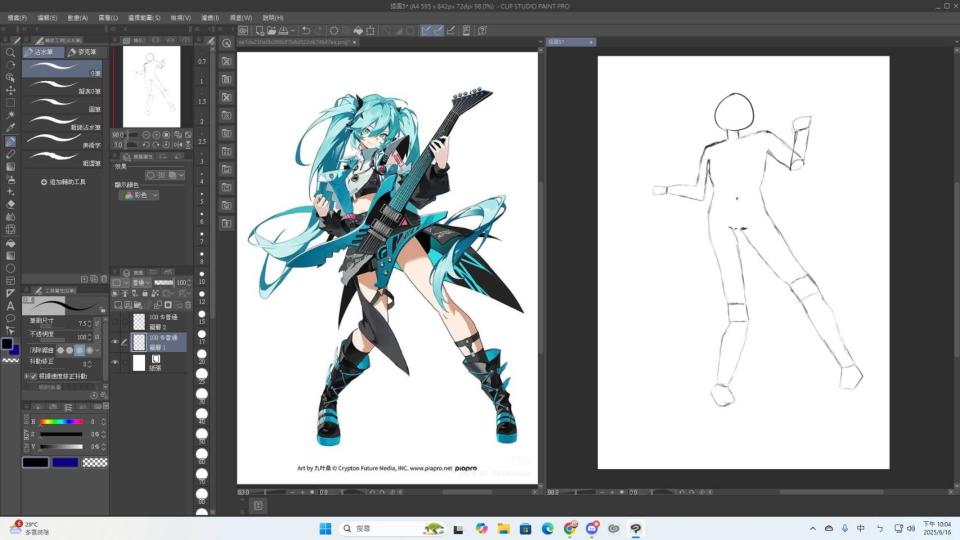
Task: Show the topmost layer 2 visibility box
Action: click(x=115, y=321)
